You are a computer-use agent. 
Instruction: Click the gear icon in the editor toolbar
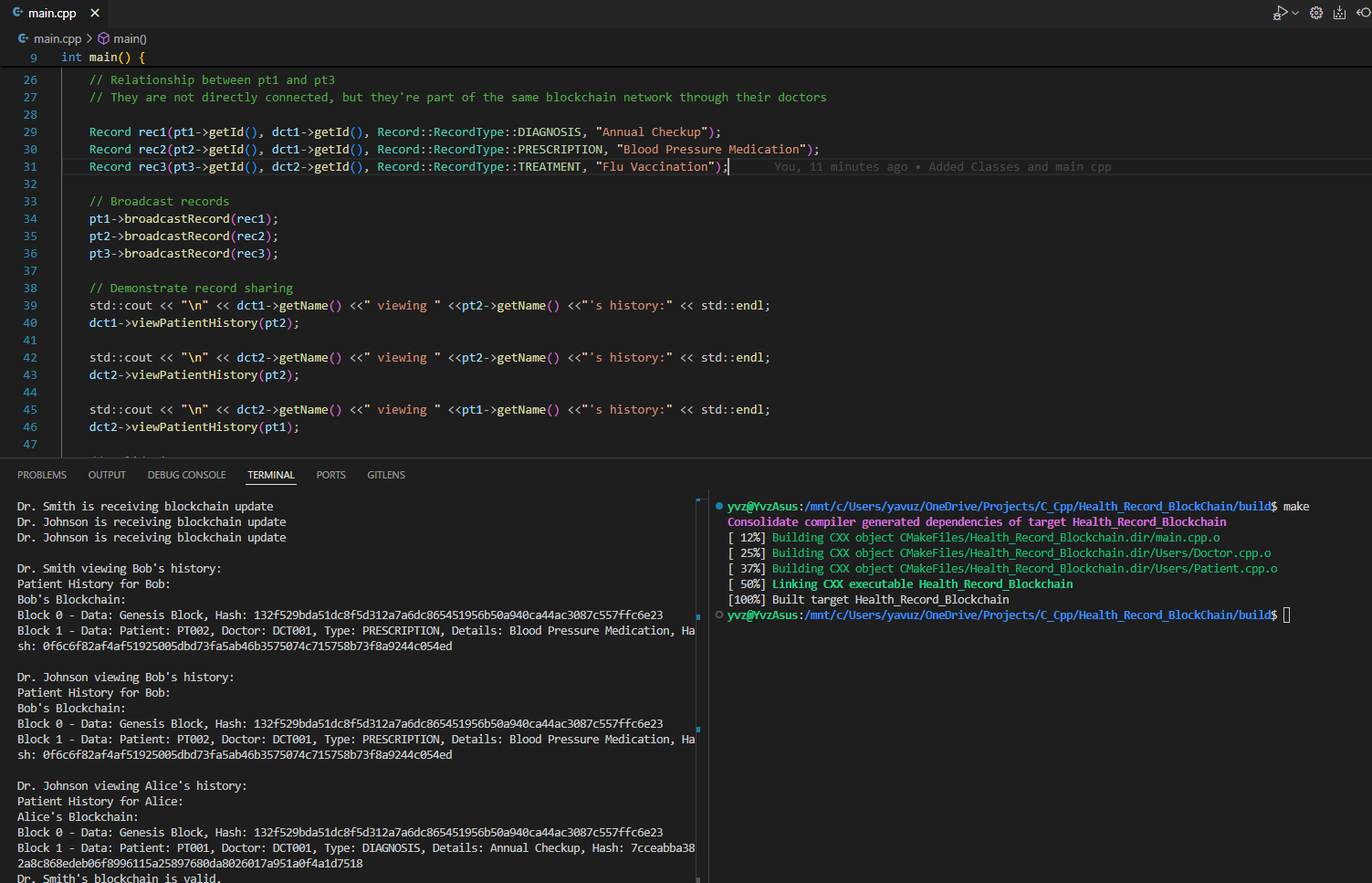pos(1316,13)
